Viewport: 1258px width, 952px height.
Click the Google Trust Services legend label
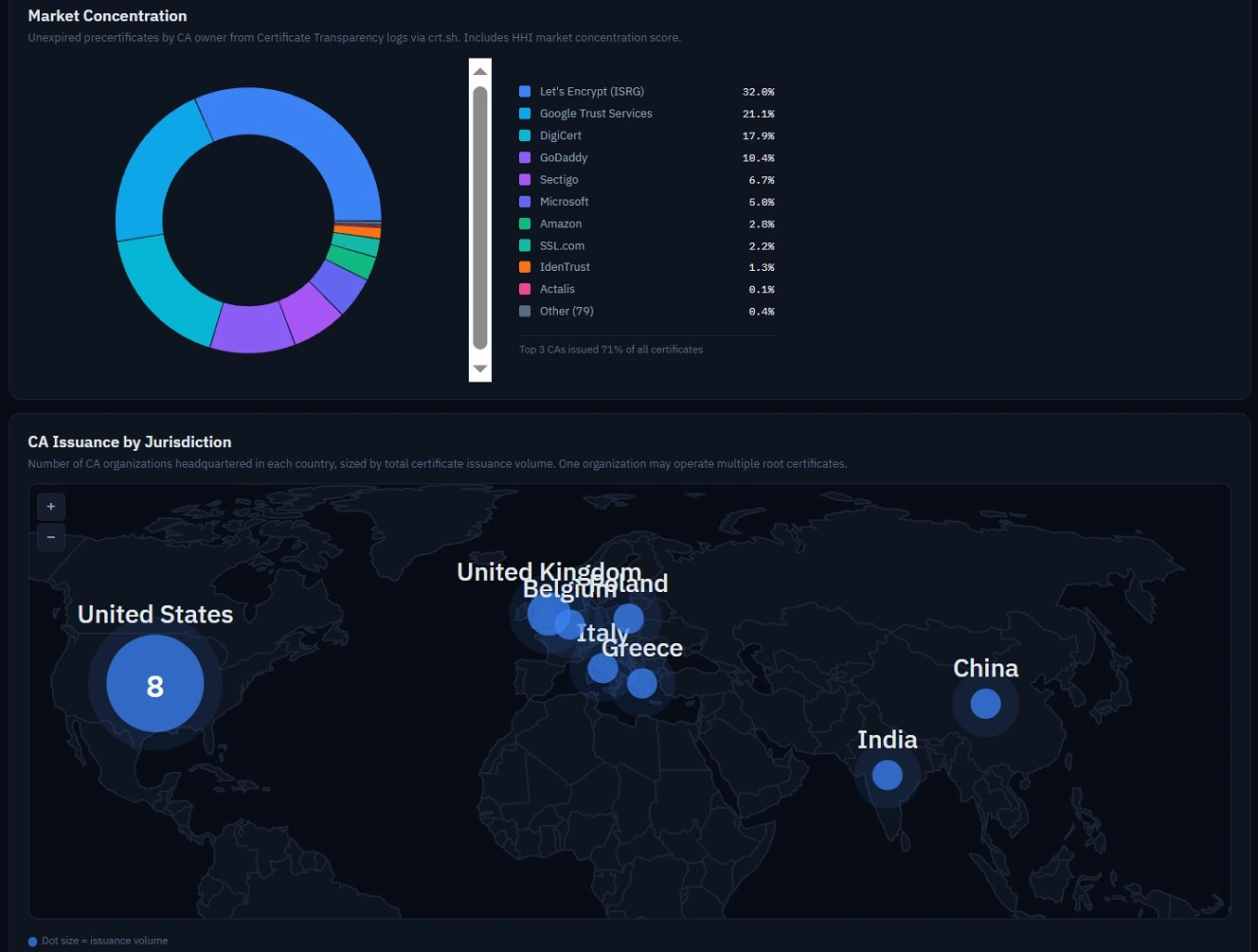[x=596, y=114]
